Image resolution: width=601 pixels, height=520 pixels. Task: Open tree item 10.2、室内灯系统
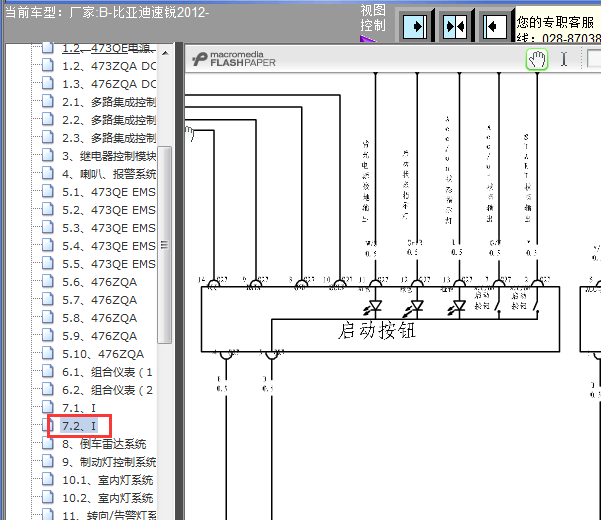(108, 498)
